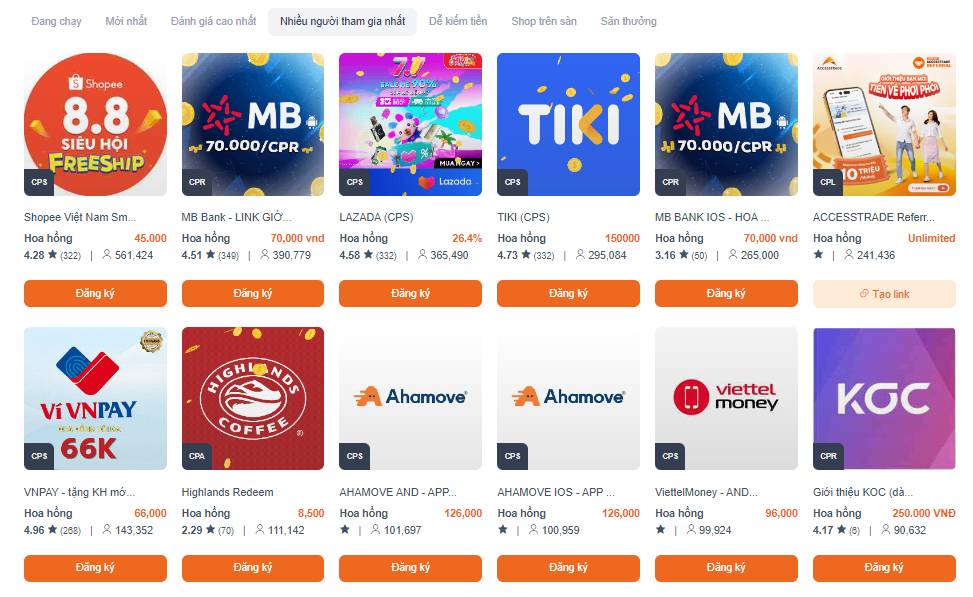The image size is (973, 597).
Task: Click the TIKI logo campaign image
Action: pos(568,124)
